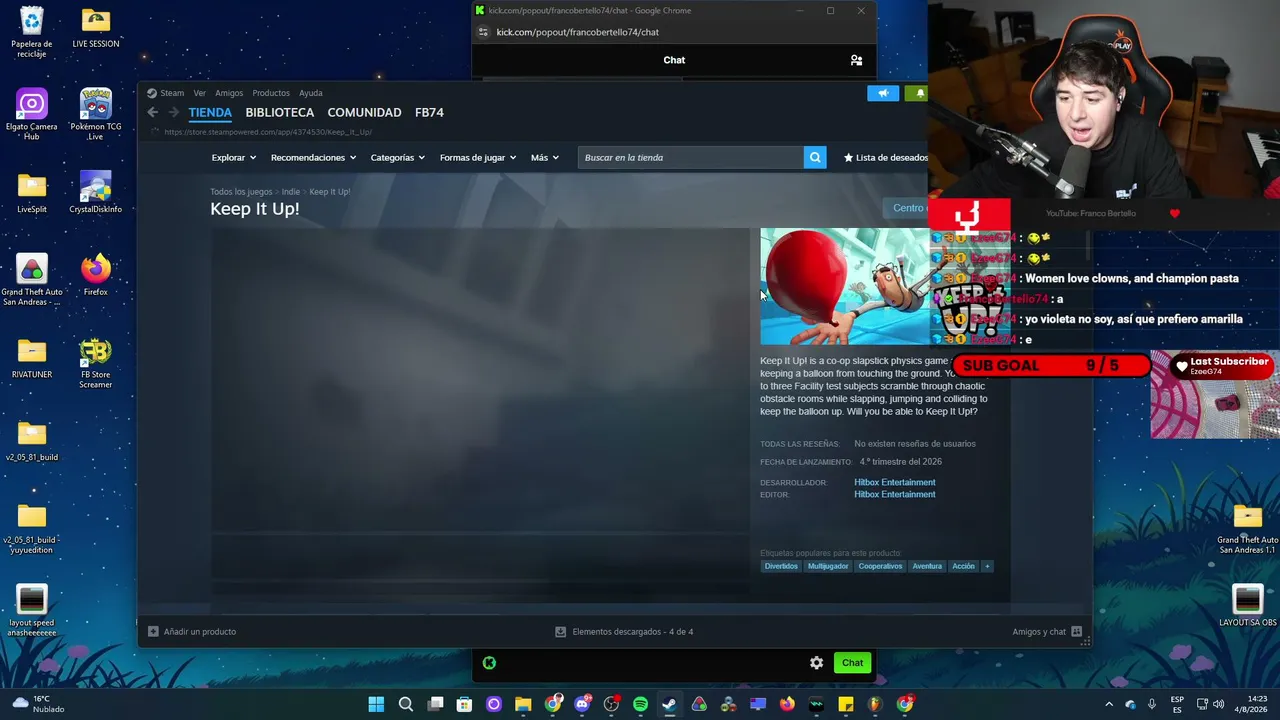Image resolution: width=1280 pixels, height=720 pixels.
Task: Open OBS Studio from the taskbar
Action: point(611,704)
